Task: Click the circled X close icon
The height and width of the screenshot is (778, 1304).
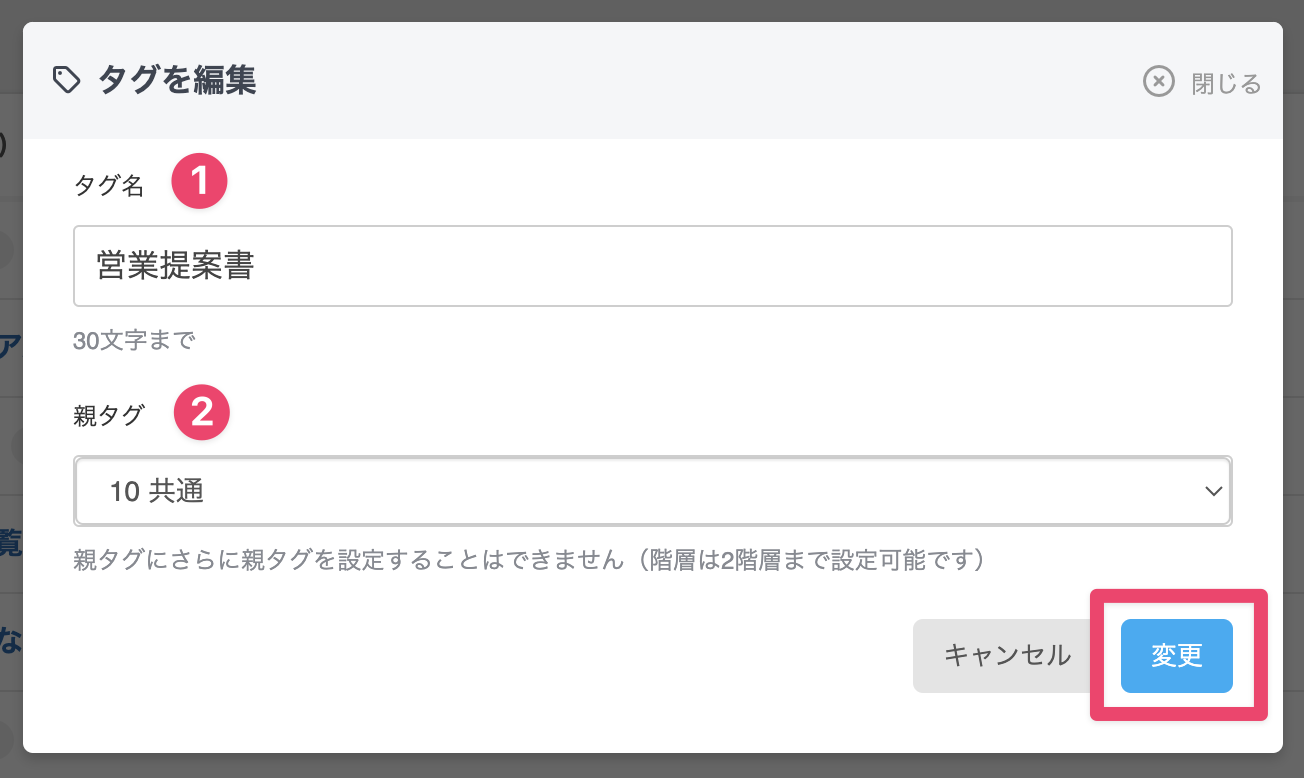Action: click(1158, 82)
